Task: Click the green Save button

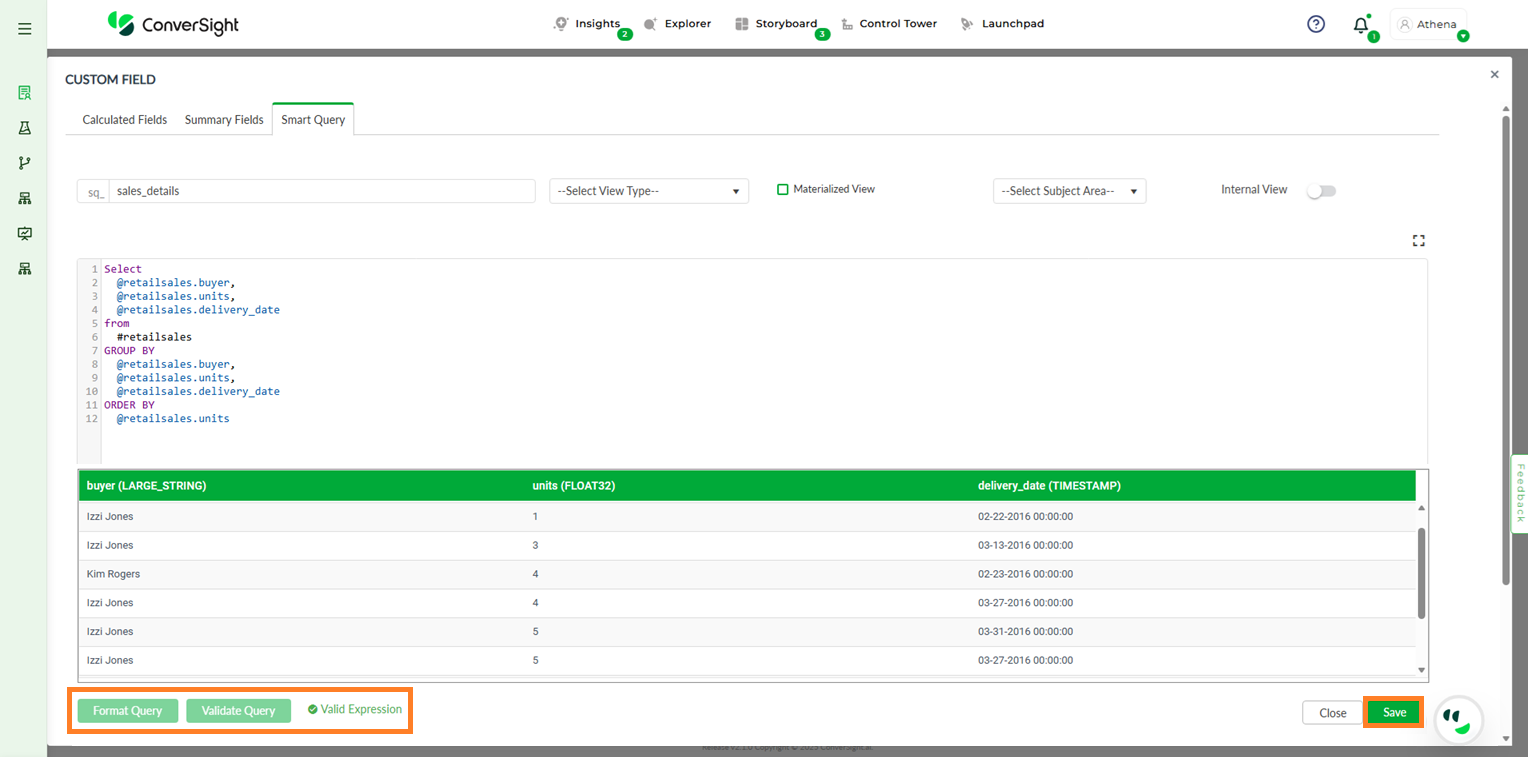Action: coord(1394,712)
